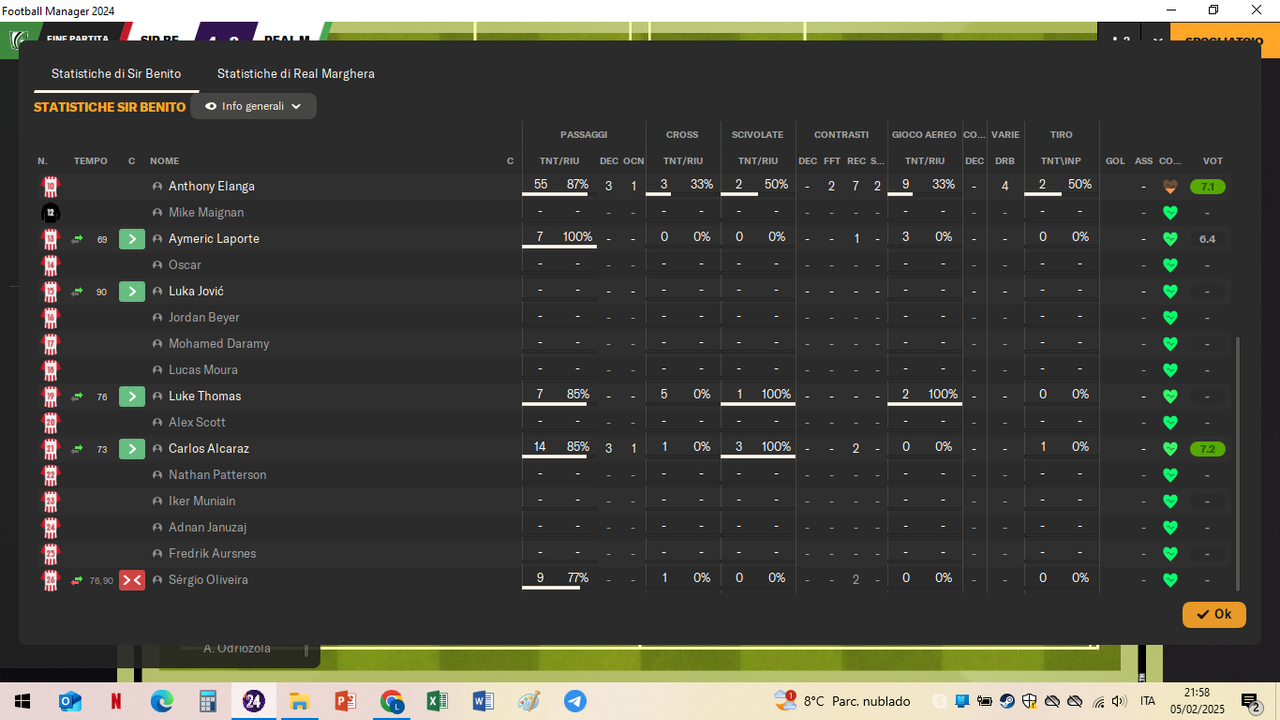1280x720 pixels.
Task: Open Luke Thomas player page
Action: pyautogui.click(x=204, y=396)
